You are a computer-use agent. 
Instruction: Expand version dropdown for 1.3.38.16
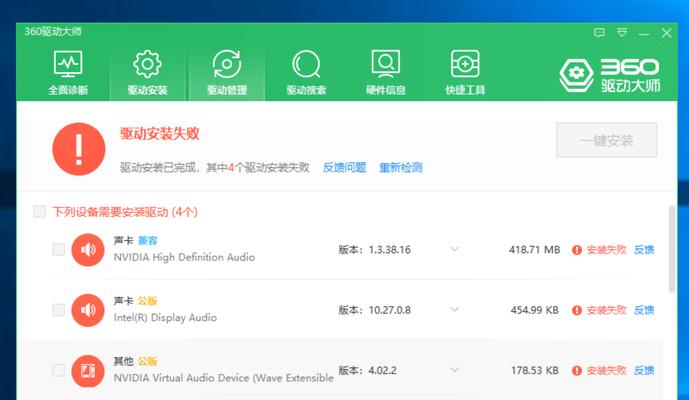454,249
